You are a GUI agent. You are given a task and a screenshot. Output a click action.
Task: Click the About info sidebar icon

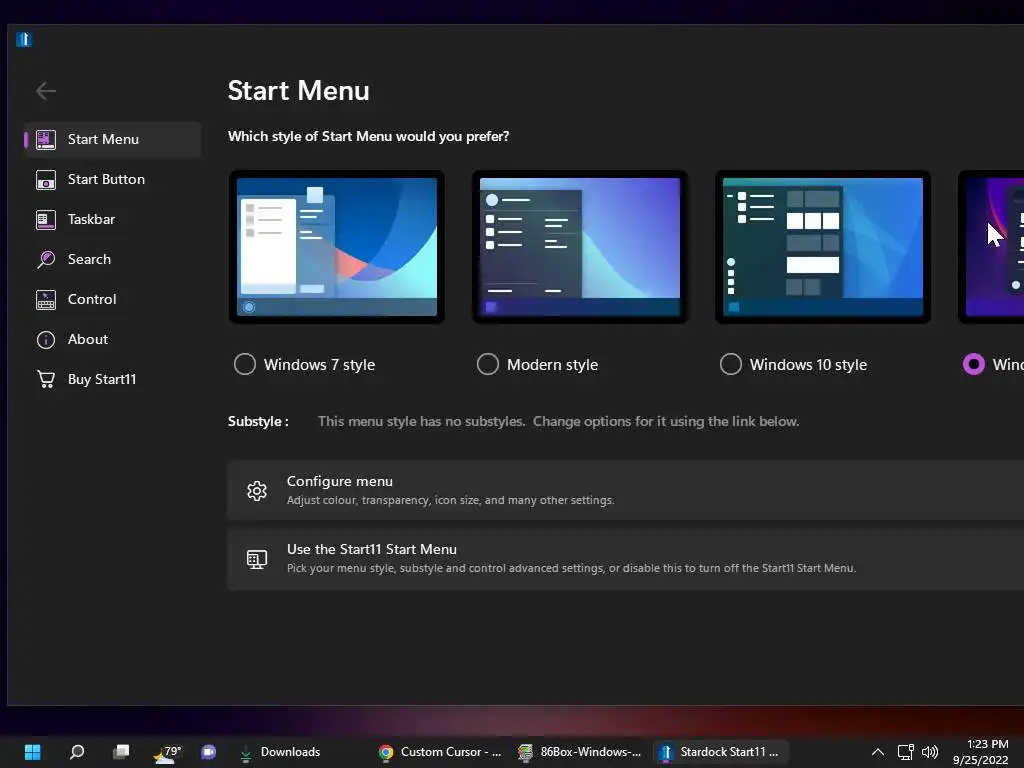click(46, 340)
